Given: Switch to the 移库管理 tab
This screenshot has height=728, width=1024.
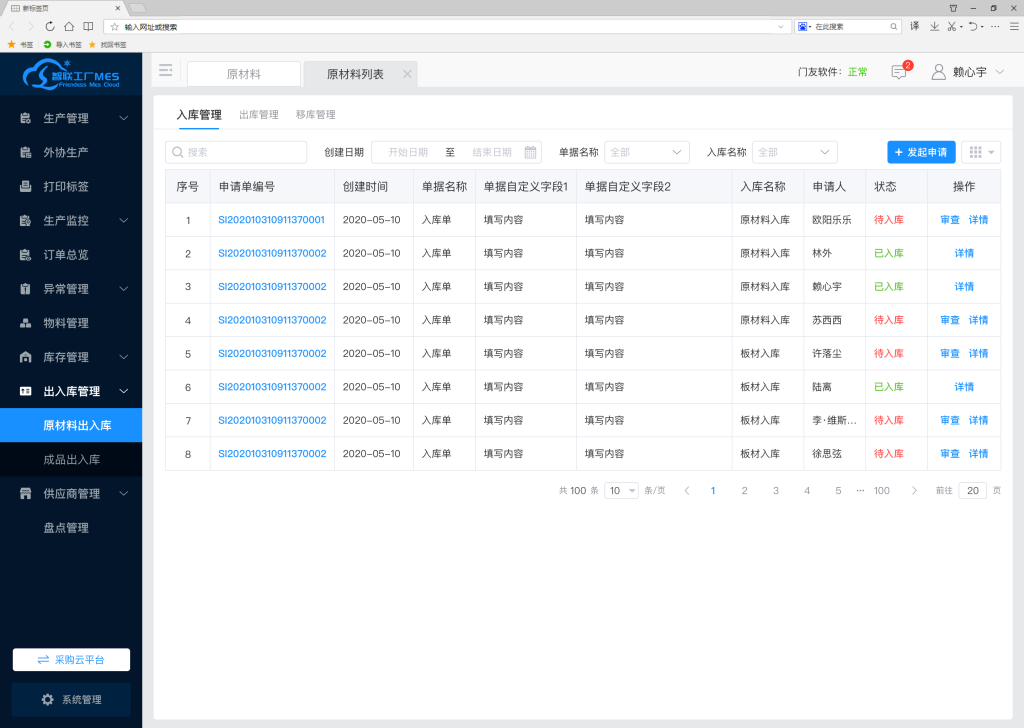Looking at the screenshot, I should pyautogui.click(x=315, y=115).
